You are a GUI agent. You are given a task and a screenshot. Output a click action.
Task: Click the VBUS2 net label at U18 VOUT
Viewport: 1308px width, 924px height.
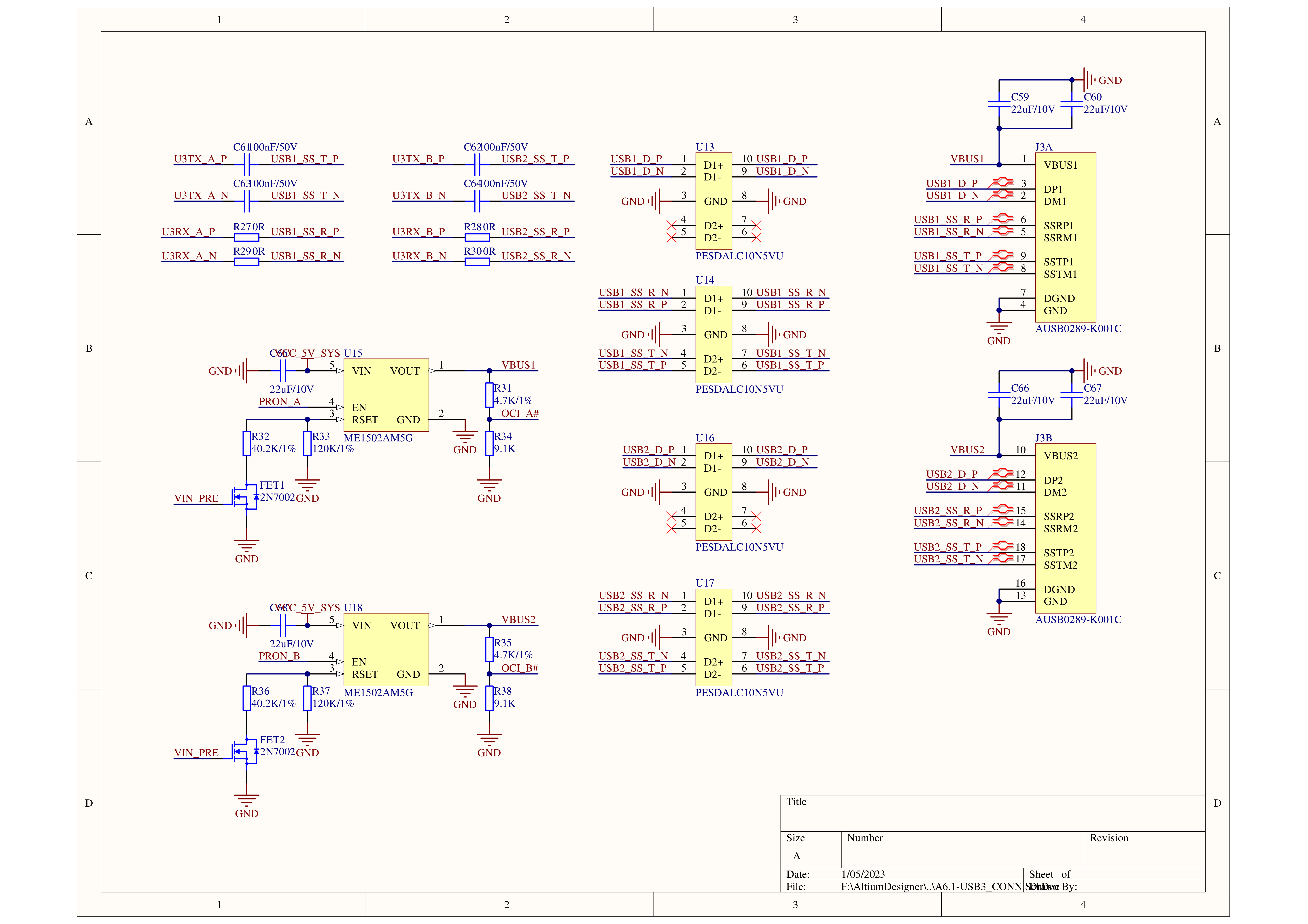point(518,620)
